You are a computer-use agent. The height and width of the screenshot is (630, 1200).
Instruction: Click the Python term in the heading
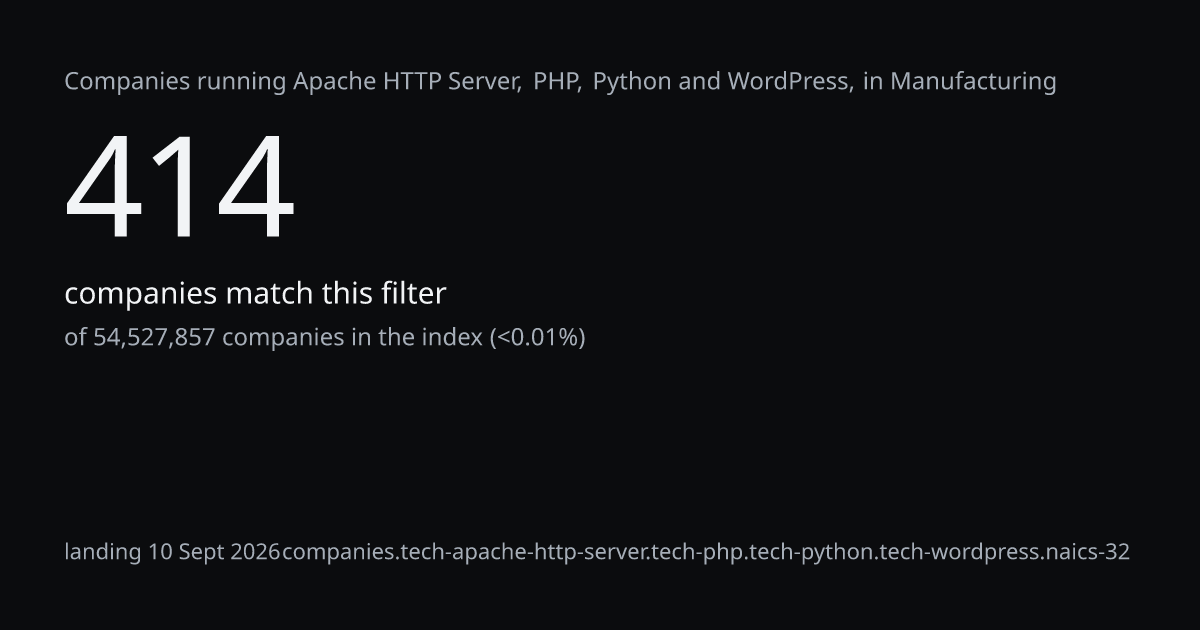pos(632,82)
